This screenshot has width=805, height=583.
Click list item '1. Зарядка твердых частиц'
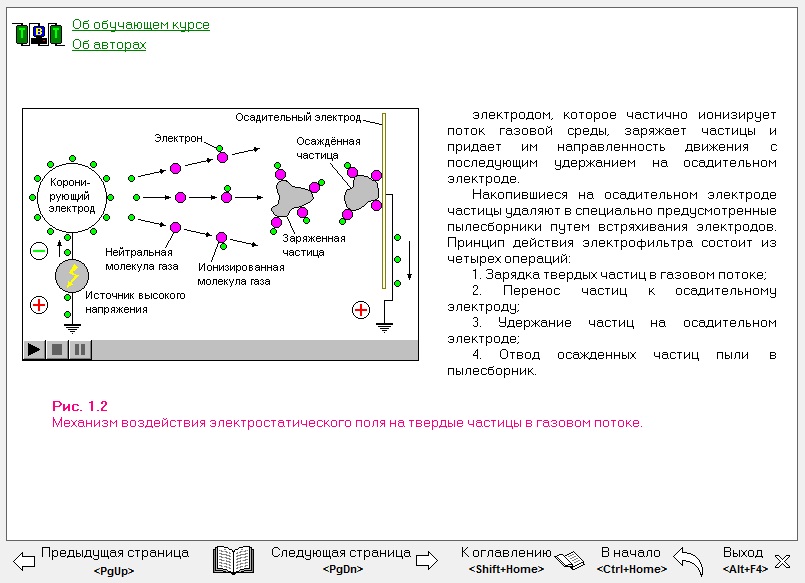point(619,275)
